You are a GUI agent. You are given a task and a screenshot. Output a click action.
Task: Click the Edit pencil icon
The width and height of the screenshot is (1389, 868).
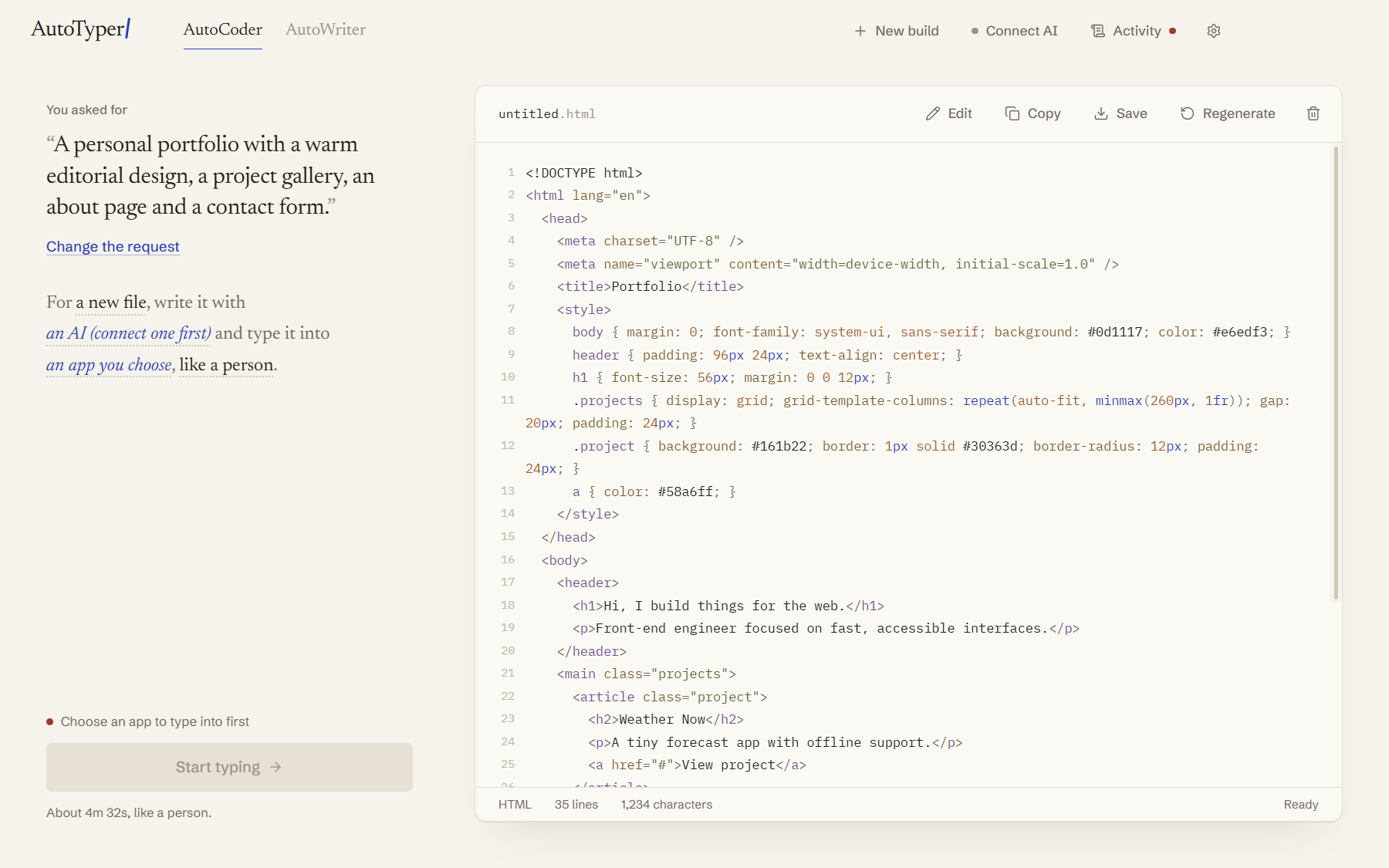933,113
